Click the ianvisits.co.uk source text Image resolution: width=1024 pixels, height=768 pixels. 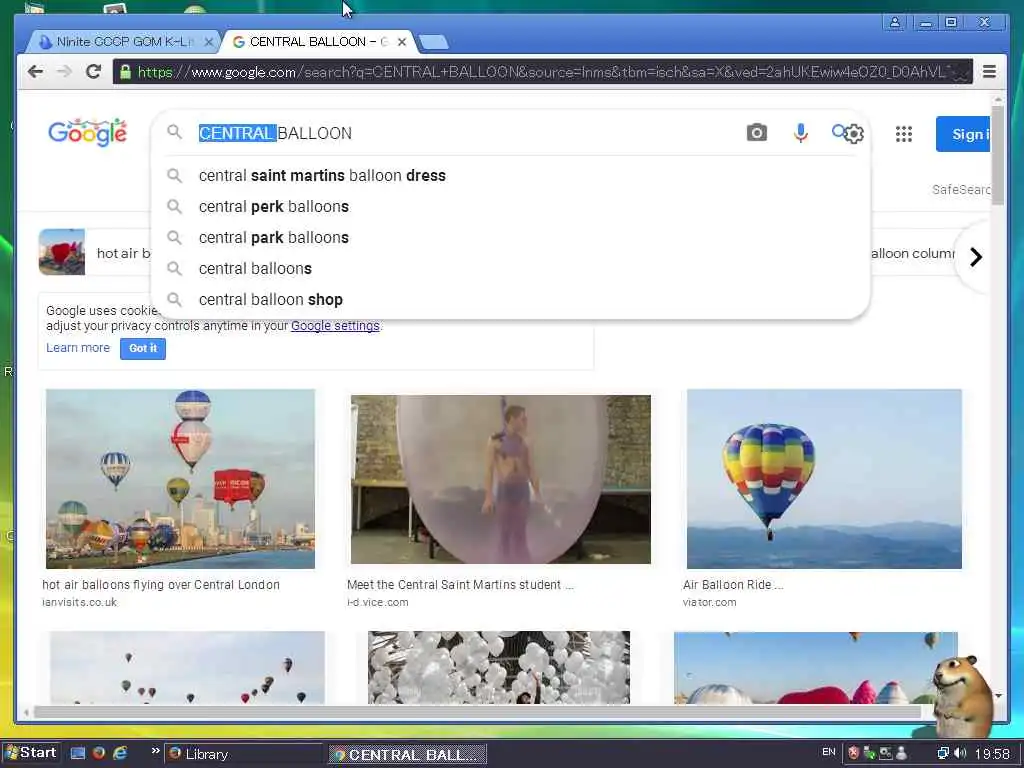pyautogui.click(x=79, y=602)
